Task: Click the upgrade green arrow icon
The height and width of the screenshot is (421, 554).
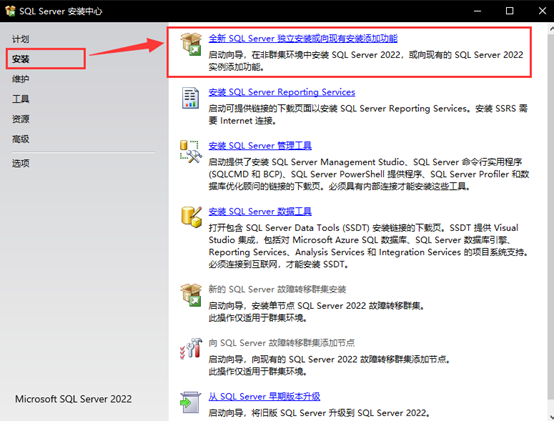Action: (190, 402)
